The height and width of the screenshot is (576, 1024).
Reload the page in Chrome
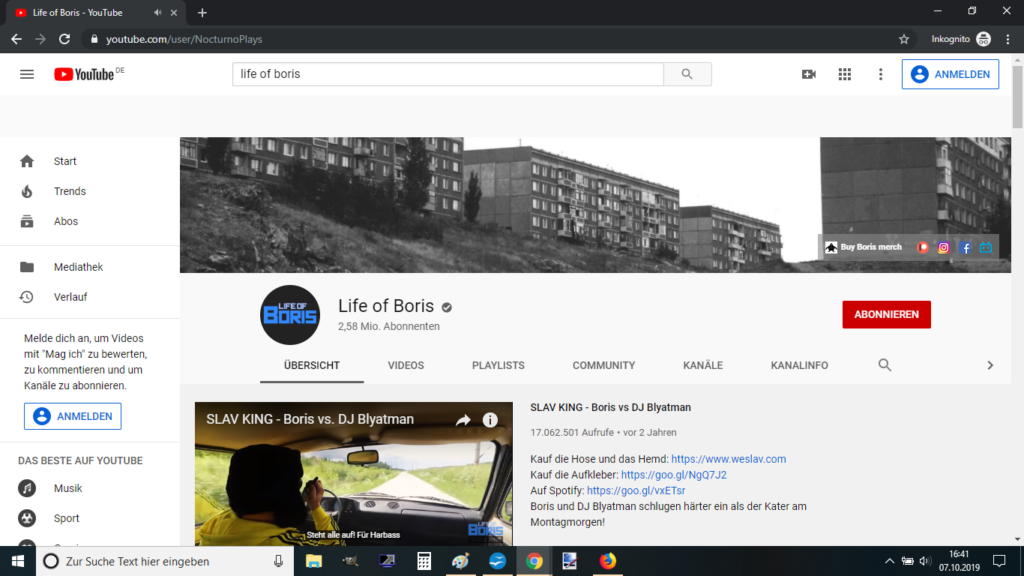pos(64,39)
